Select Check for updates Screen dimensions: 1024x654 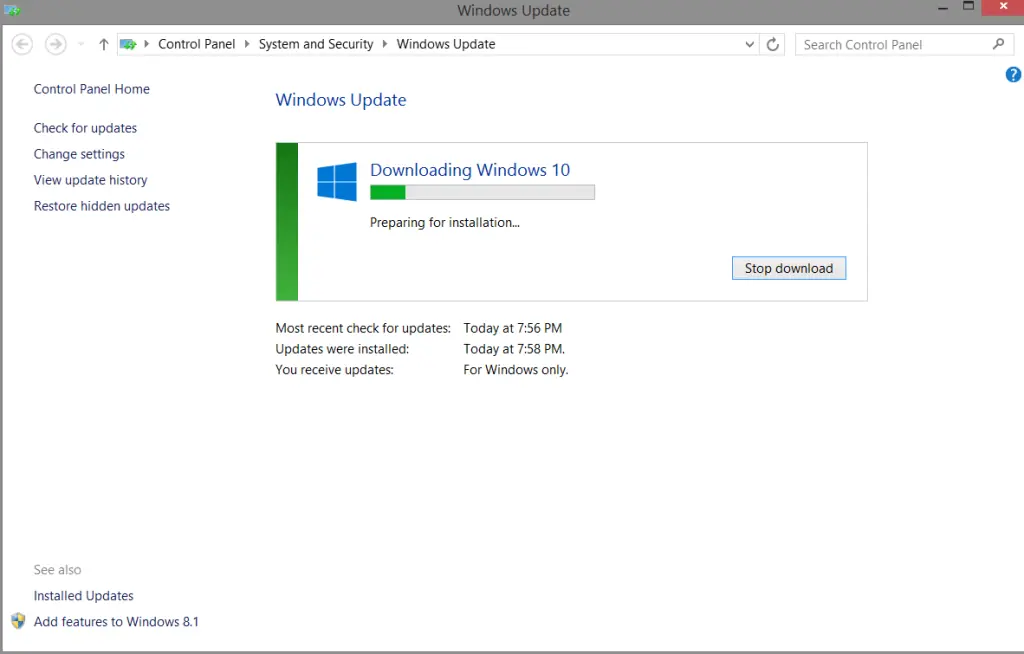click(x=86, y=128)
